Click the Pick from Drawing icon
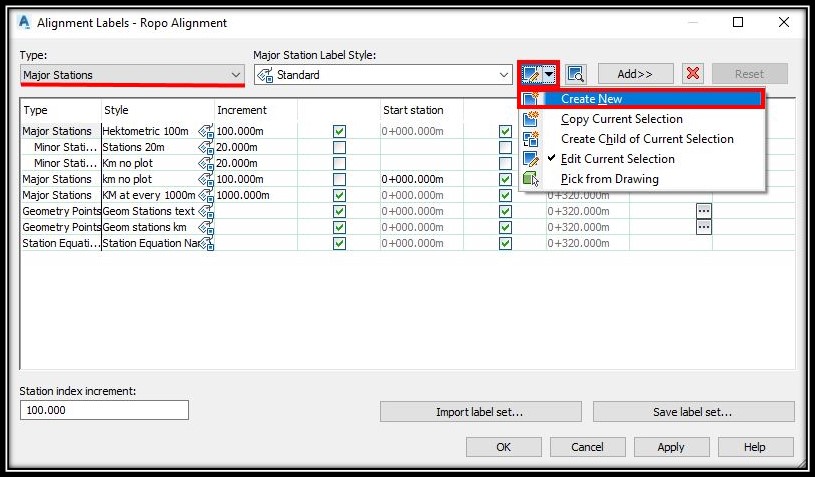Image resolution: width=815 pixels, height=477 pixels. (531, 179)
